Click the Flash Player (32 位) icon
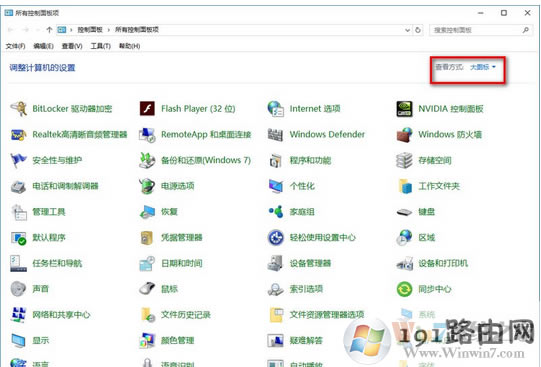The height and width of the screenshot is (367, 541). tap(147, 109)
